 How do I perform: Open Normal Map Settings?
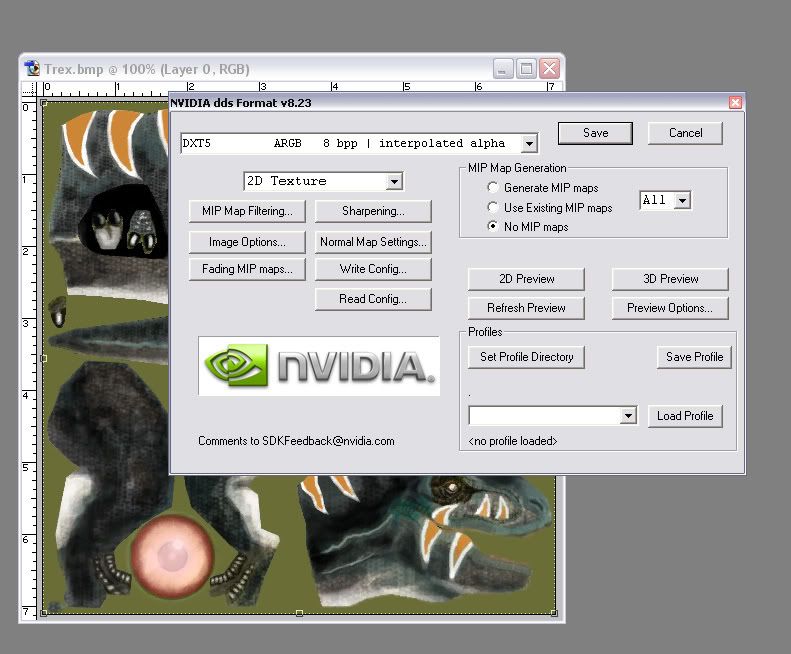coord(373,242)
